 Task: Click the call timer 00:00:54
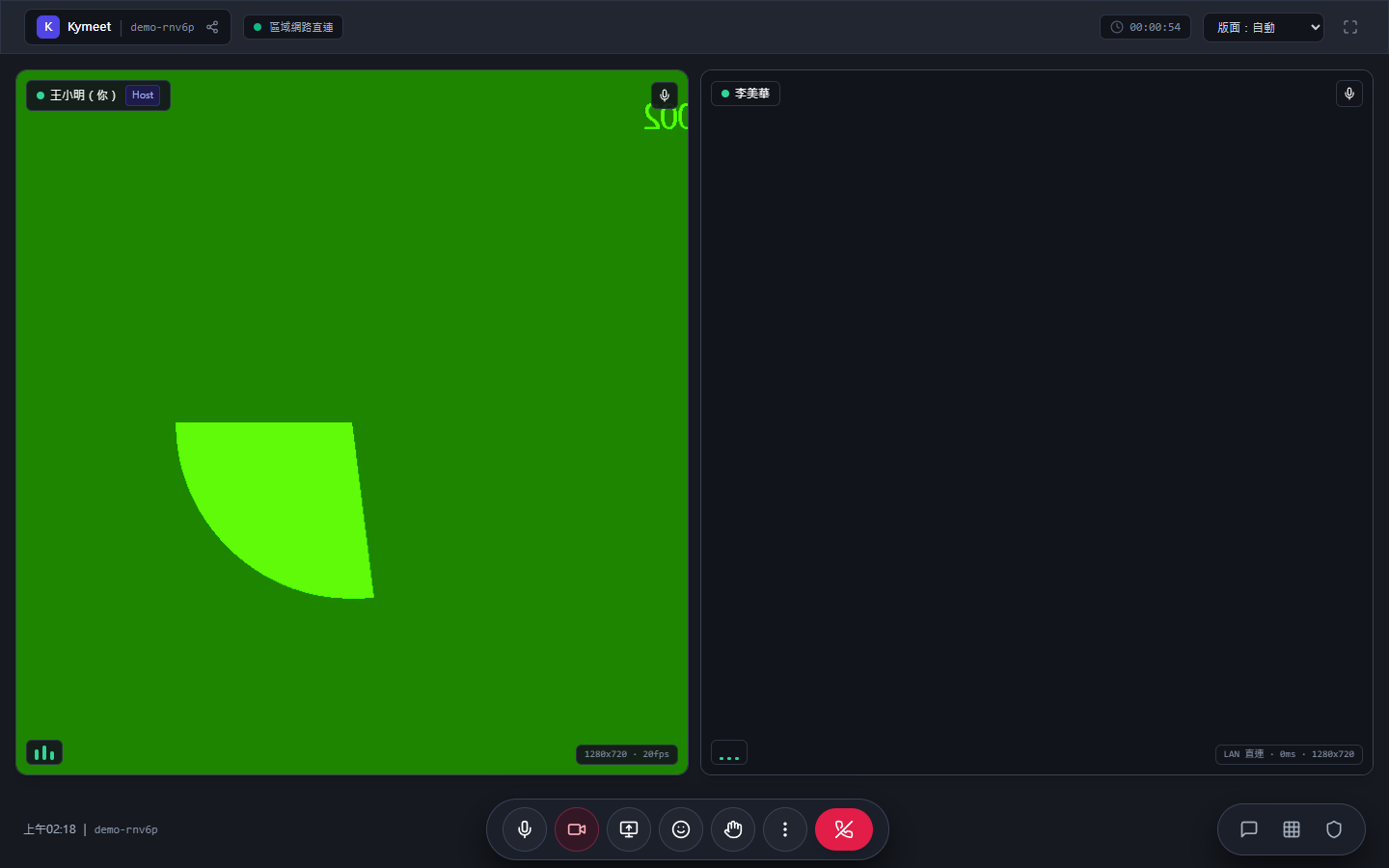point(1145,27)
